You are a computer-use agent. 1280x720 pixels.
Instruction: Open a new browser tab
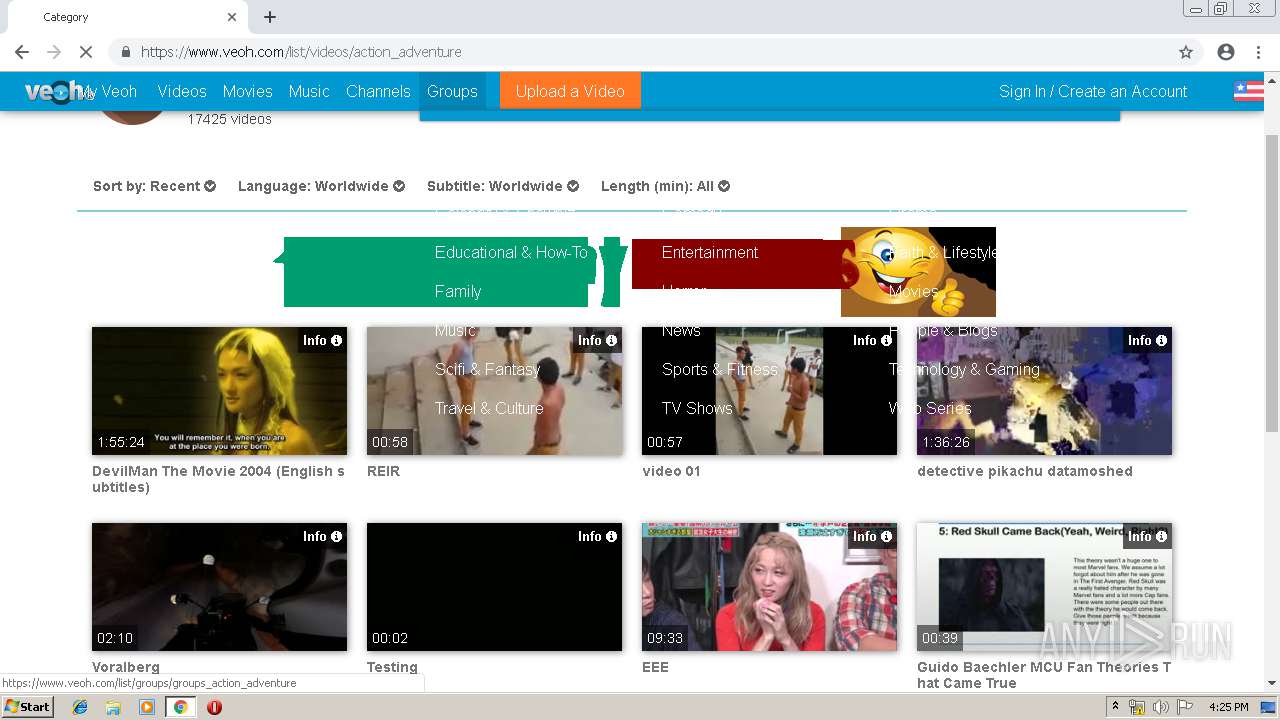(270, 17)
